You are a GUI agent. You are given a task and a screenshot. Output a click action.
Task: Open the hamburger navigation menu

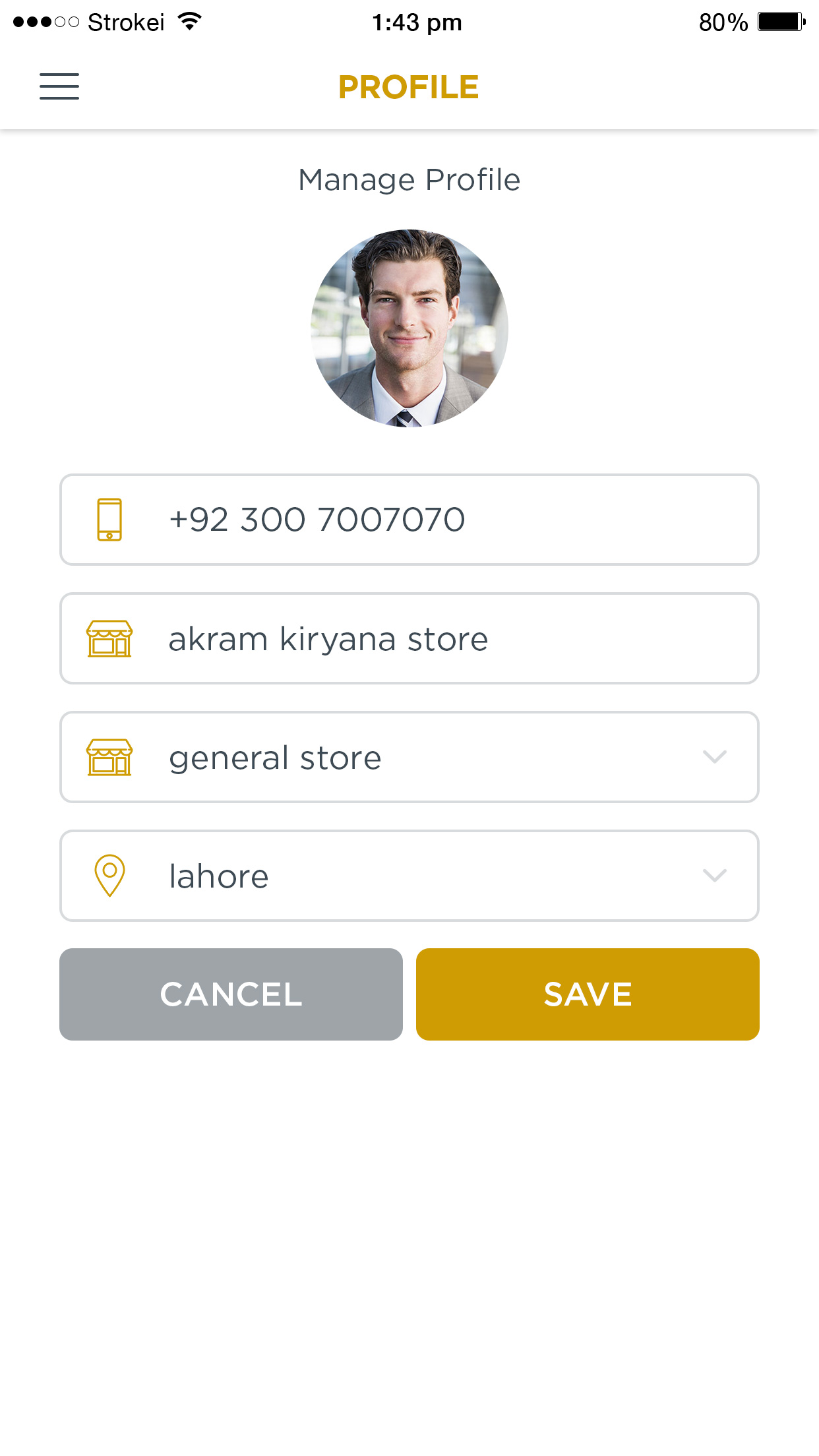pyautogui.click(x=59, y=86)
